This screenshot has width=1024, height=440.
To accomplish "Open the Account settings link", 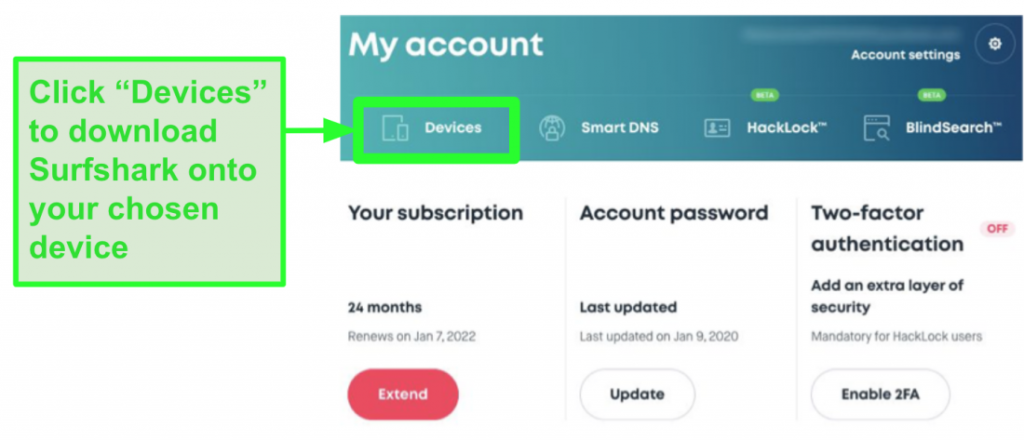I will [905, 55].
